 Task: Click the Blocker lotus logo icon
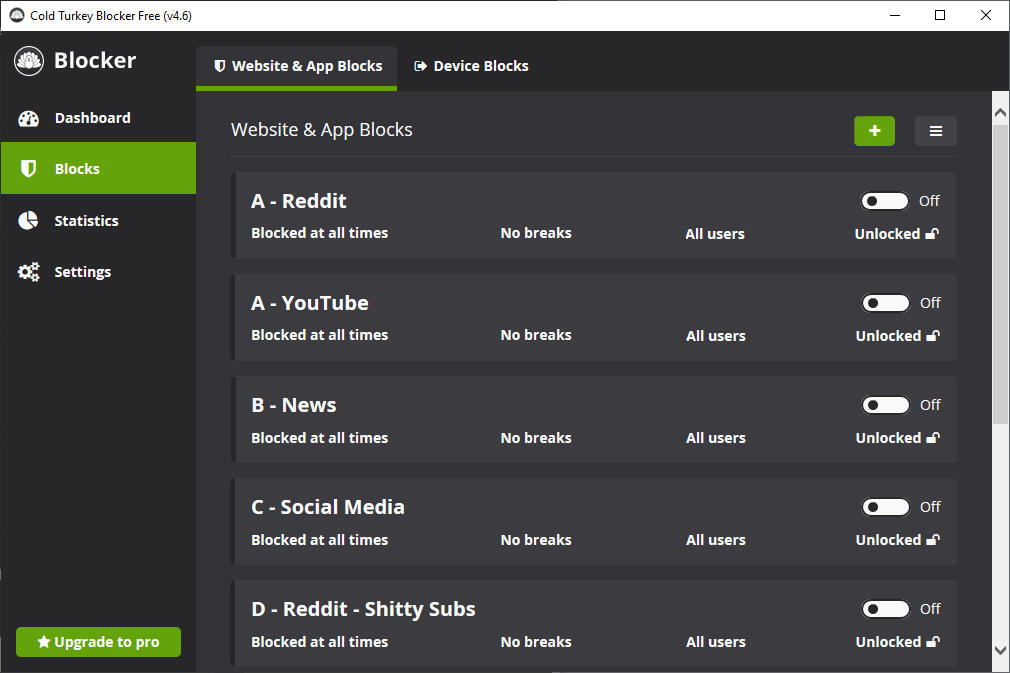[x=28, y=61]
